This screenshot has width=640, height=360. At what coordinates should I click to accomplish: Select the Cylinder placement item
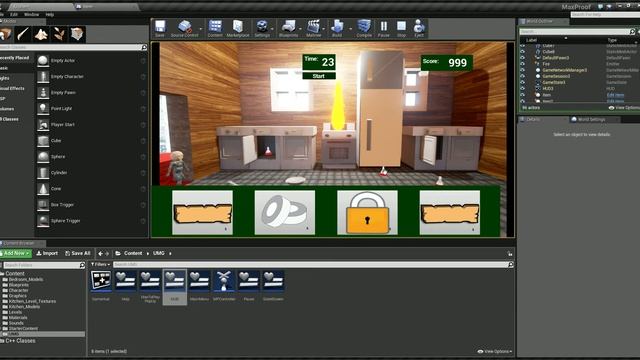[92, 173]
